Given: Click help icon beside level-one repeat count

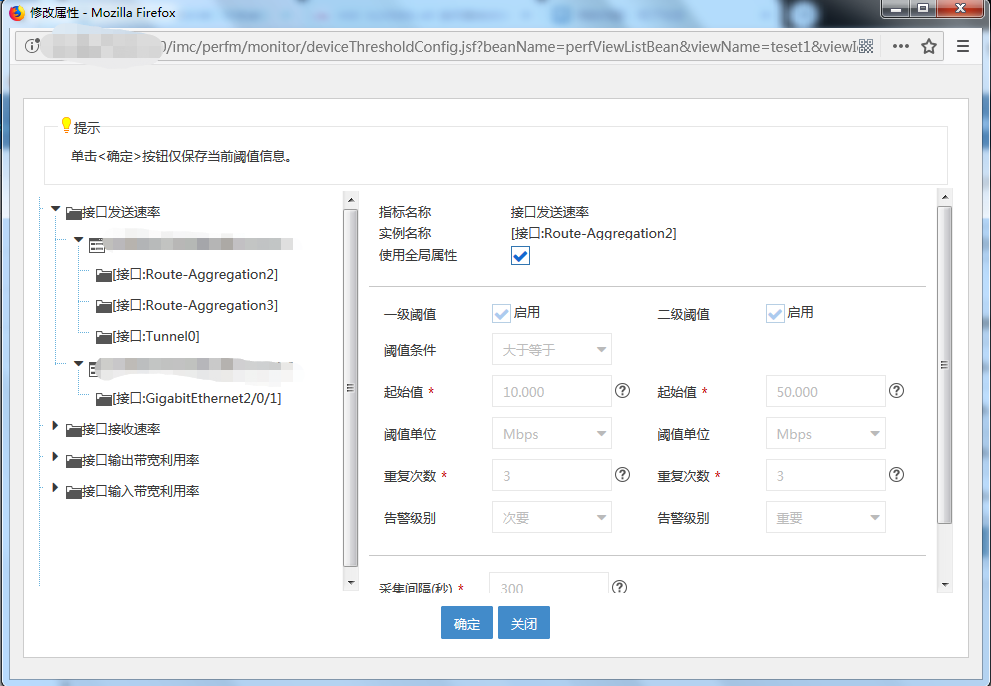Looking at the screenshot, I should (623, 475).
